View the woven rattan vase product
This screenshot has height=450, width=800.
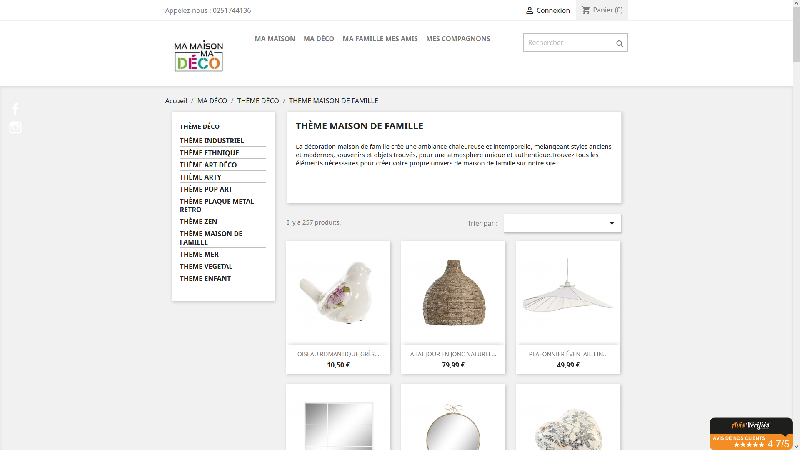coord(453,292)
